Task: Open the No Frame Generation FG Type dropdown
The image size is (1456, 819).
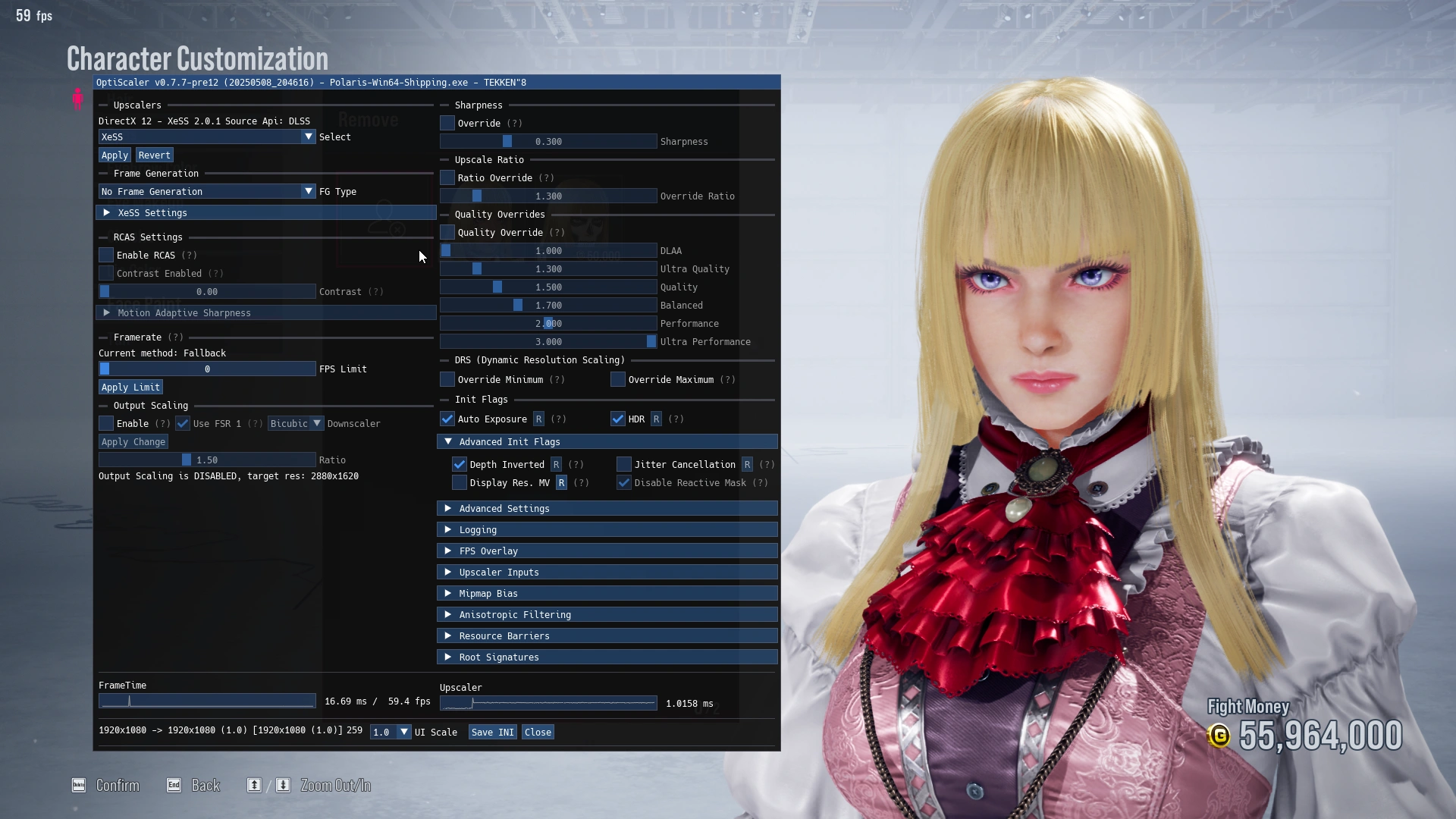Action: click(207, 191)
